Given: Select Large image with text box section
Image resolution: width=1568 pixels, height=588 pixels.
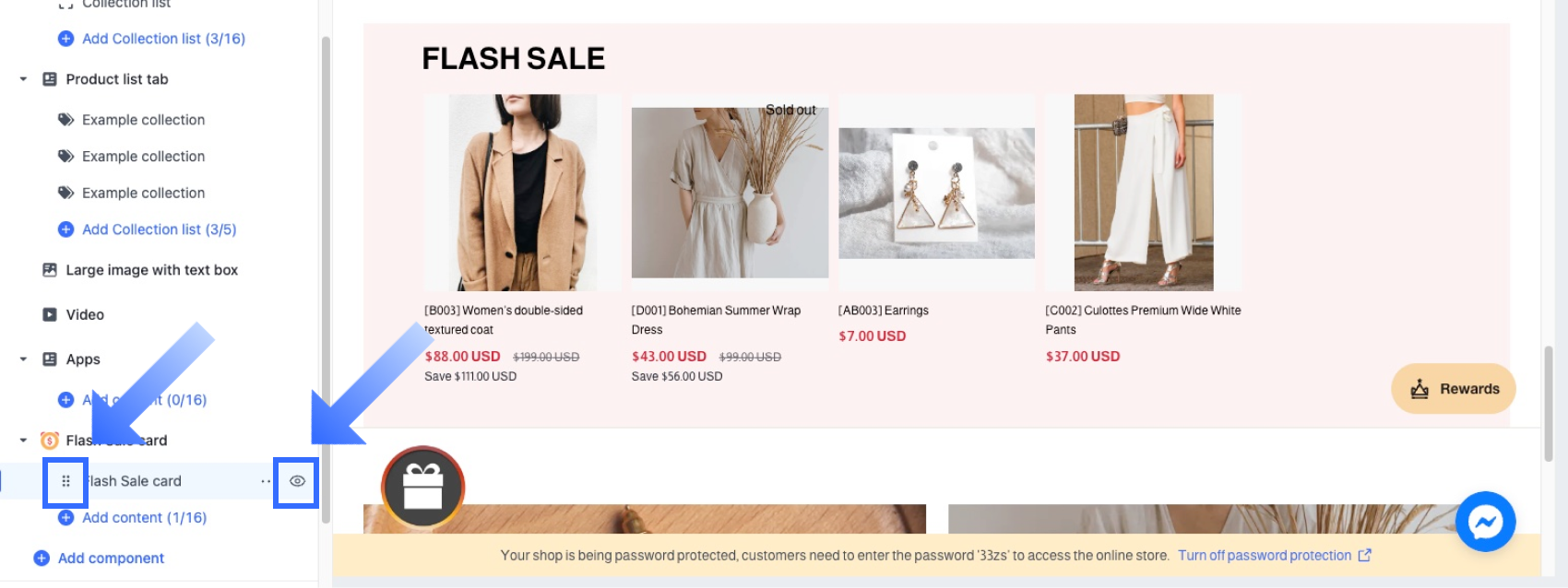Looking at the screenshot, I should coord(151,270).
